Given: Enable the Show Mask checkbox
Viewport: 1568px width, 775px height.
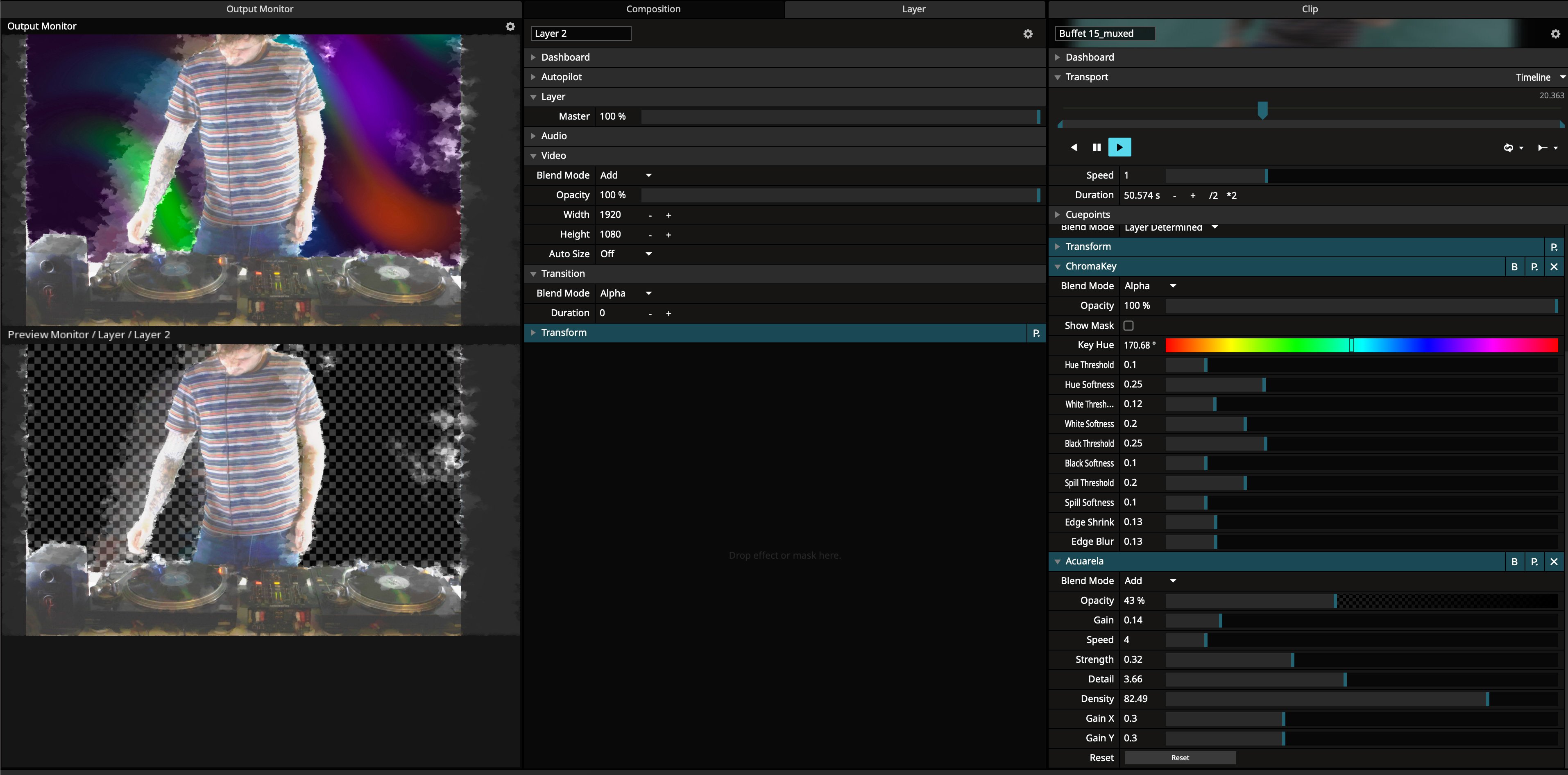Looking at the screenshot, I should [x=1128, y=326].
